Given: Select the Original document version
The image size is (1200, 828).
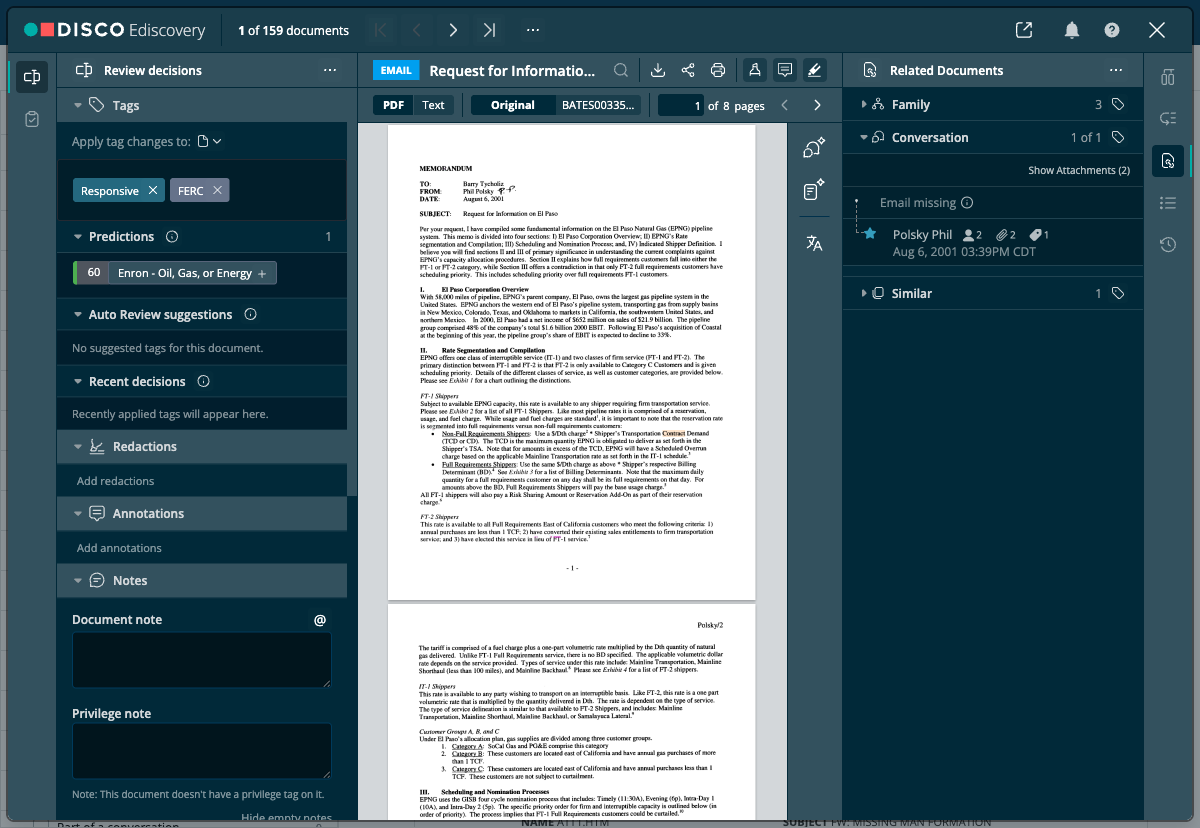Looking at the screenshot, I should [x=513, y=105].
